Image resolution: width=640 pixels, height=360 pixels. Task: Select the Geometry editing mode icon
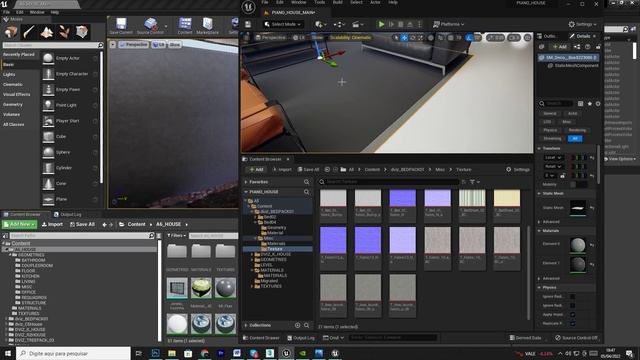coord(82,31)
